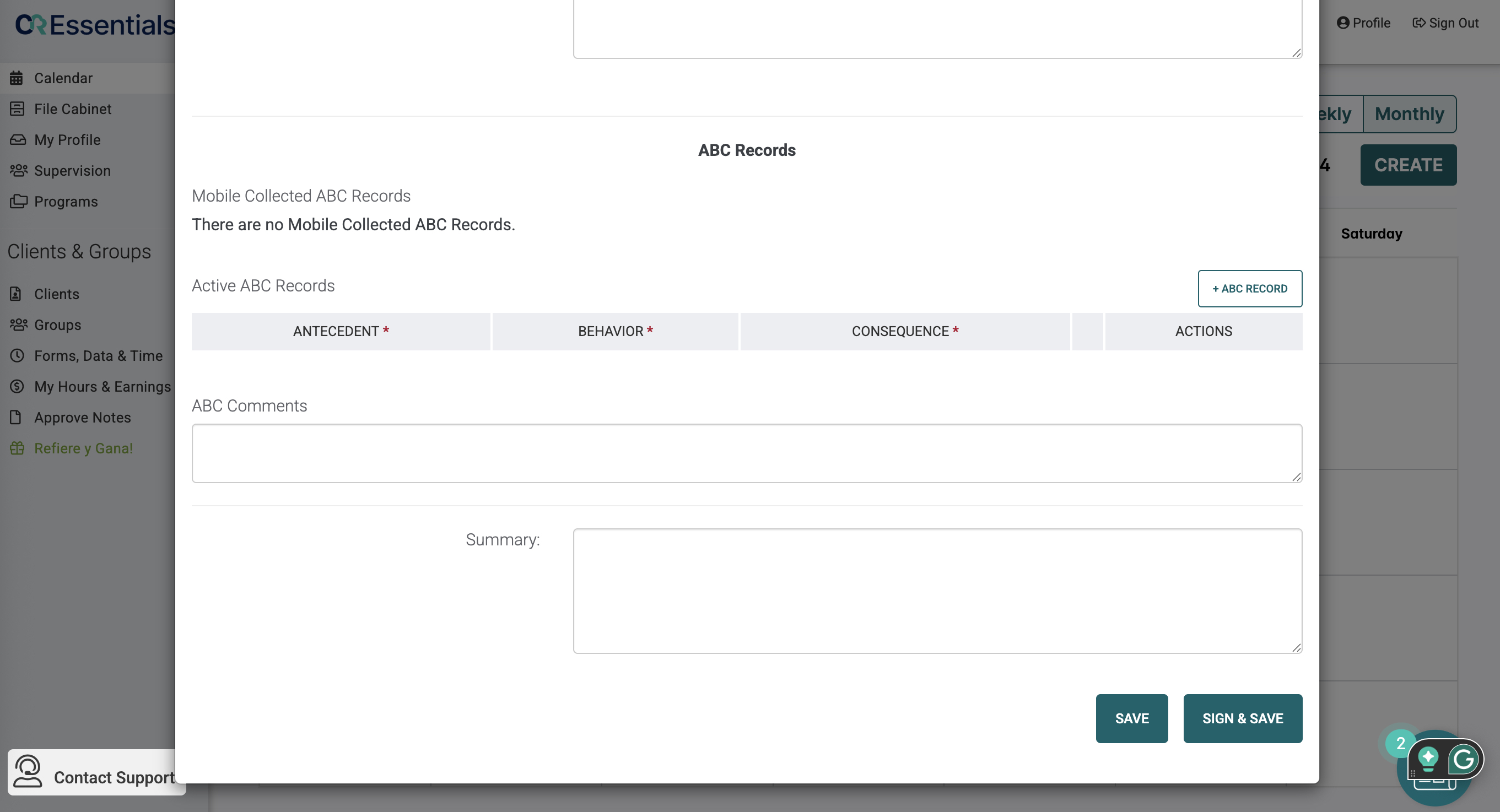Click the Calendar icon in sidebar
This screenshot has height=812, width=1500.
(17, 78)
